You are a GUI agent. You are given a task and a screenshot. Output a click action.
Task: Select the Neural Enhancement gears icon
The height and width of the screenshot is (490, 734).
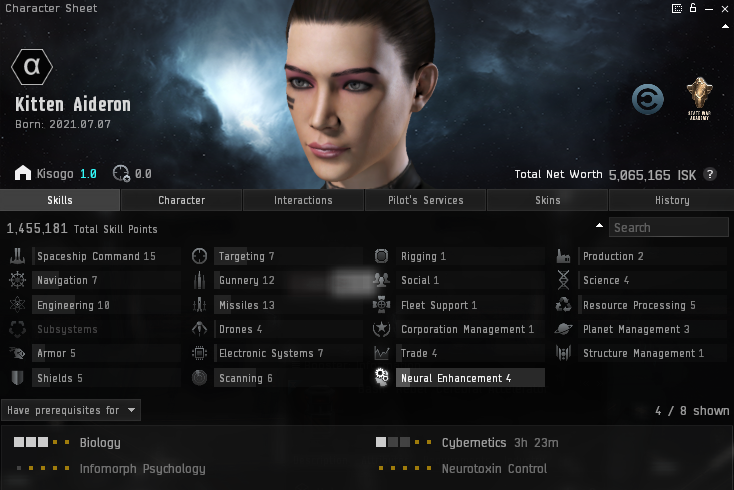382,377
